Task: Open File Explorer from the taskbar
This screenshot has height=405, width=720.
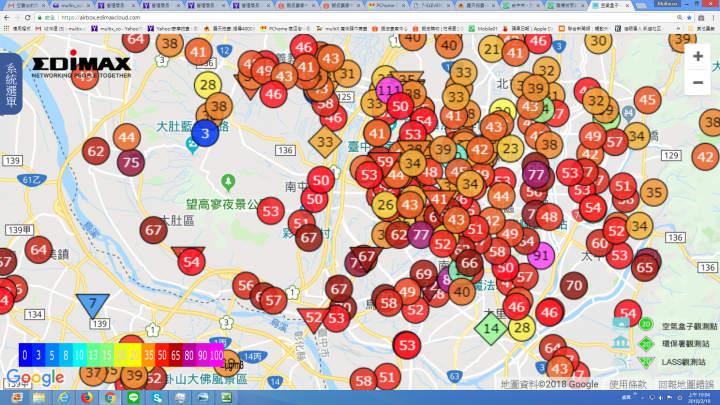Action: pyautogui.click(x=39, y=397)
